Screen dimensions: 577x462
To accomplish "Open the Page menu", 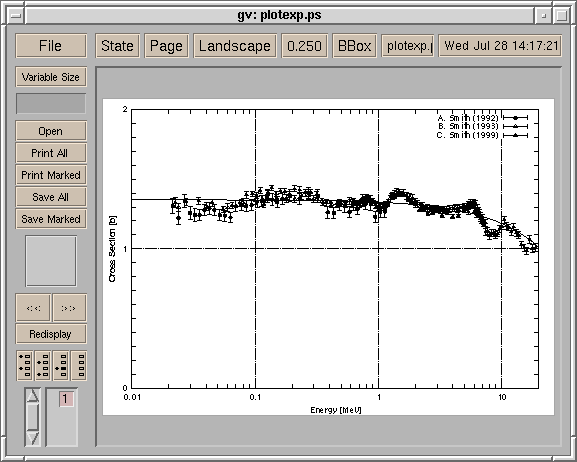I will pos(166,46).
